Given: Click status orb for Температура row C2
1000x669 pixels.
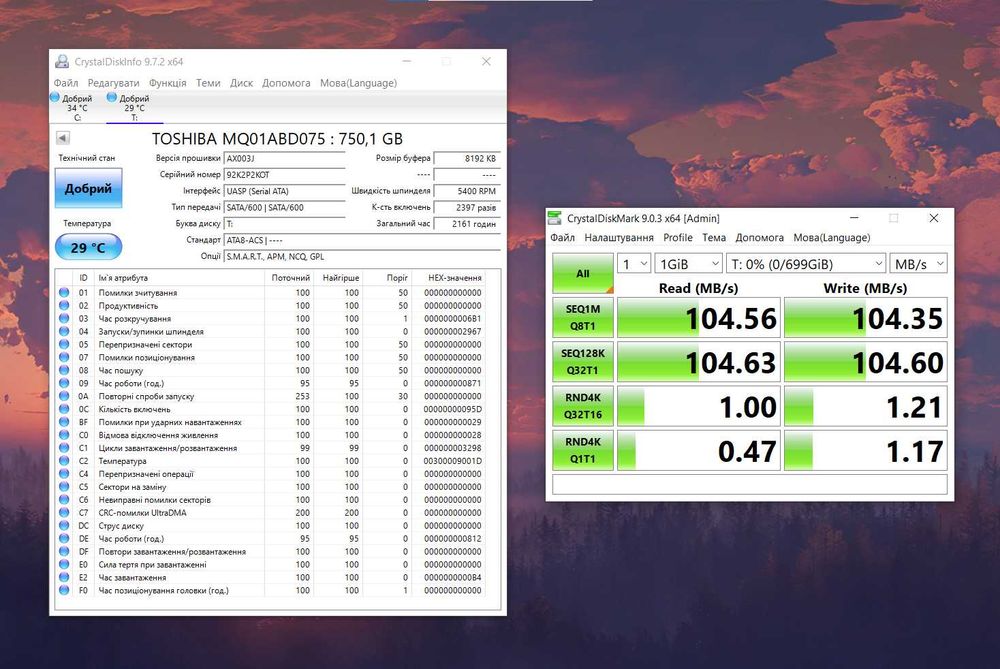Looking at the screenshot, I should [x=64, y=460].
